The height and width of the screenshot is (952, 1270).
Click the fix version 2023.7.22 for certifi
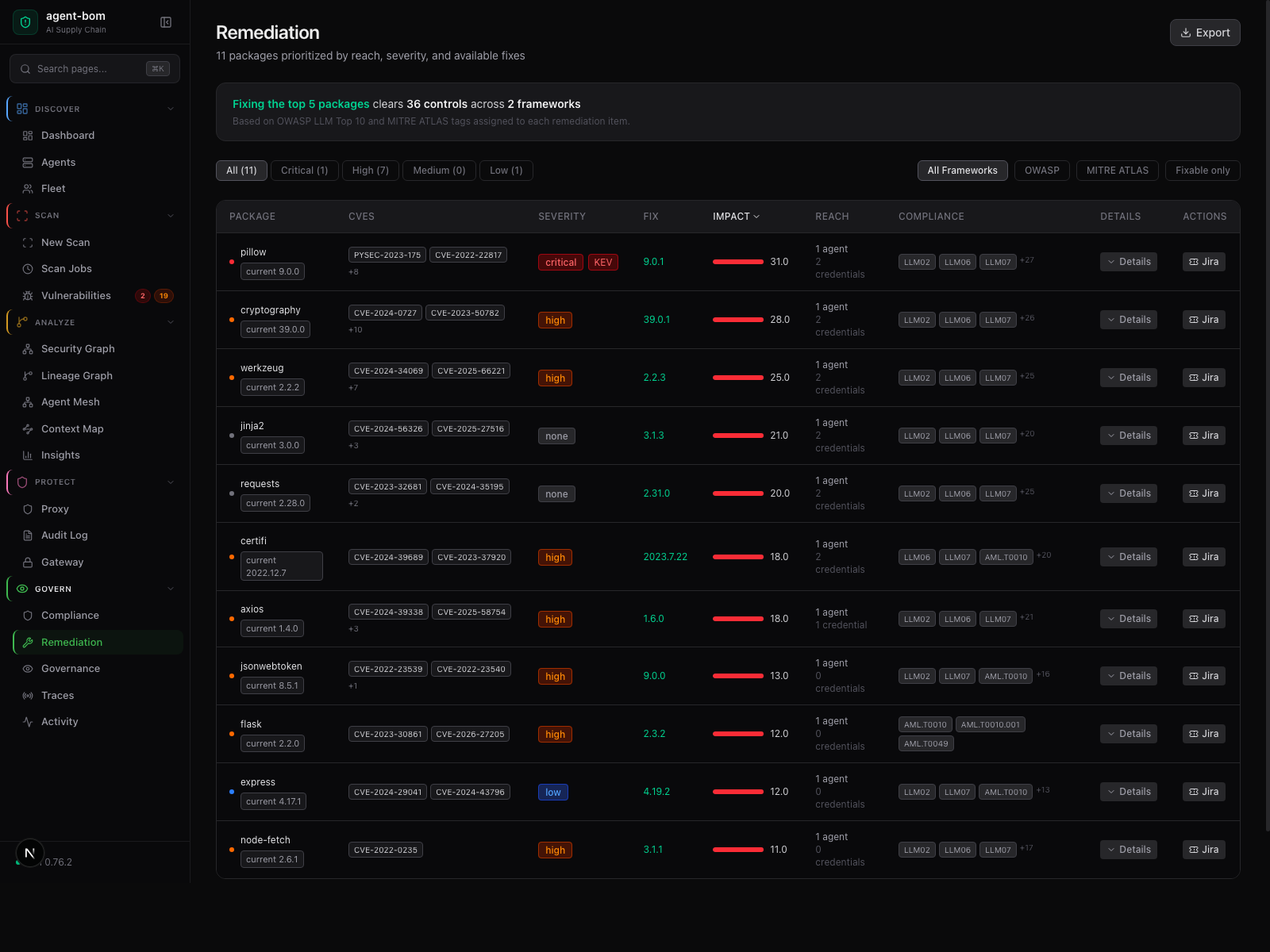[665, 557]
